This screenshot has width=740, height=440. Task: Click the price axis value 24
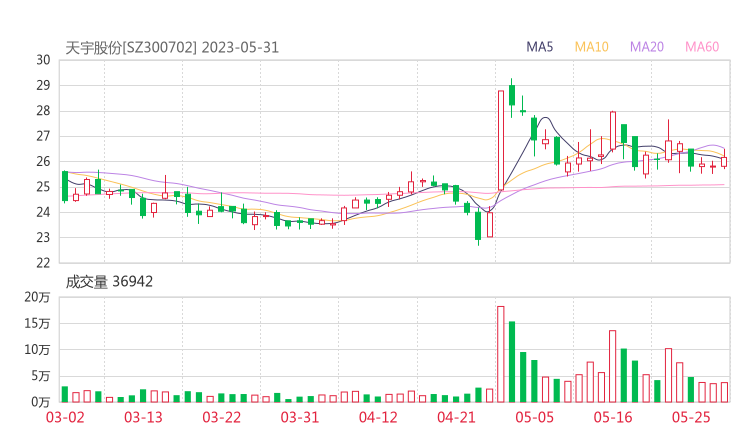pyautogui.click(x=43, y=212)
